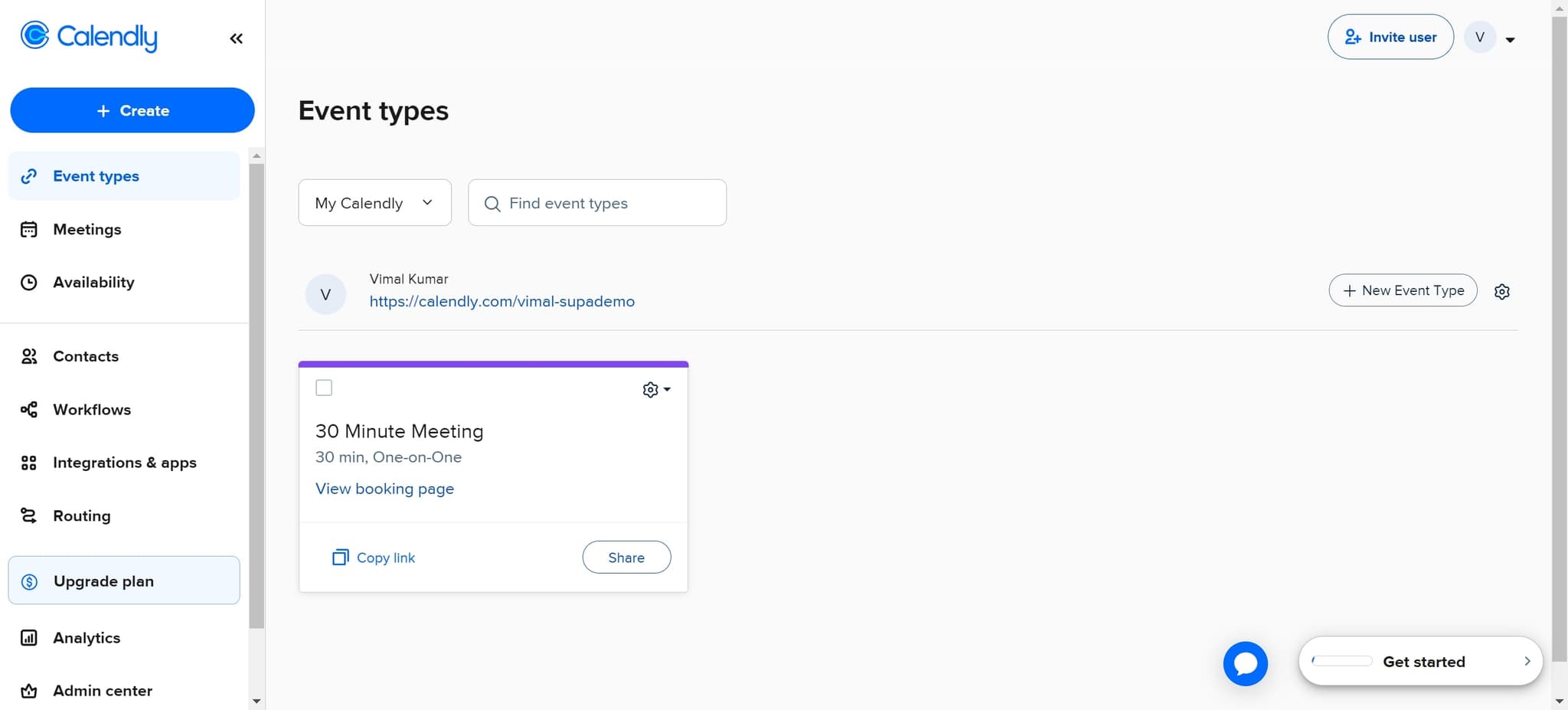Open the Workflows icon in sidebar

(28, 409)
